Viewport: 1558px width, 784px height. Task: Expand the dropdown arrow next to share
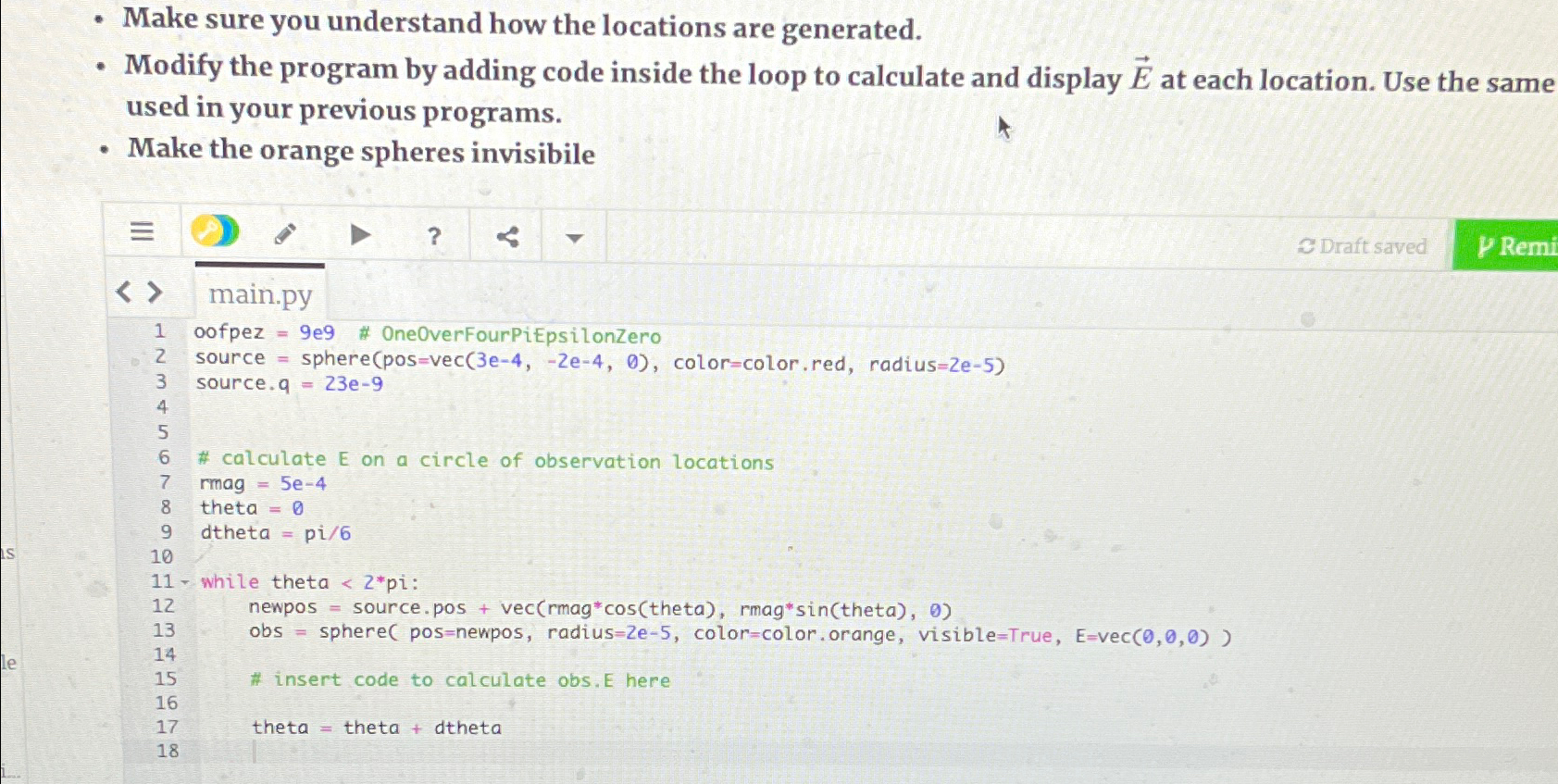[x=574, y=239]
